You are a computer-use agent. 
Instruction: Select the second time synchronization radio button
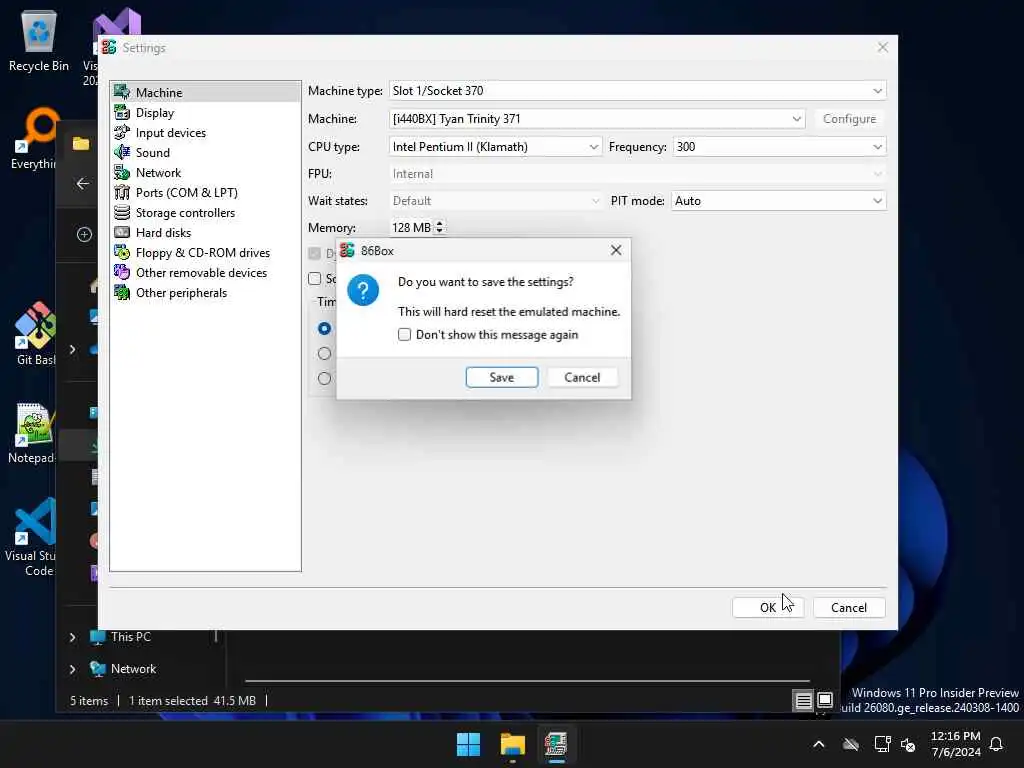click(x=324, y=353)
